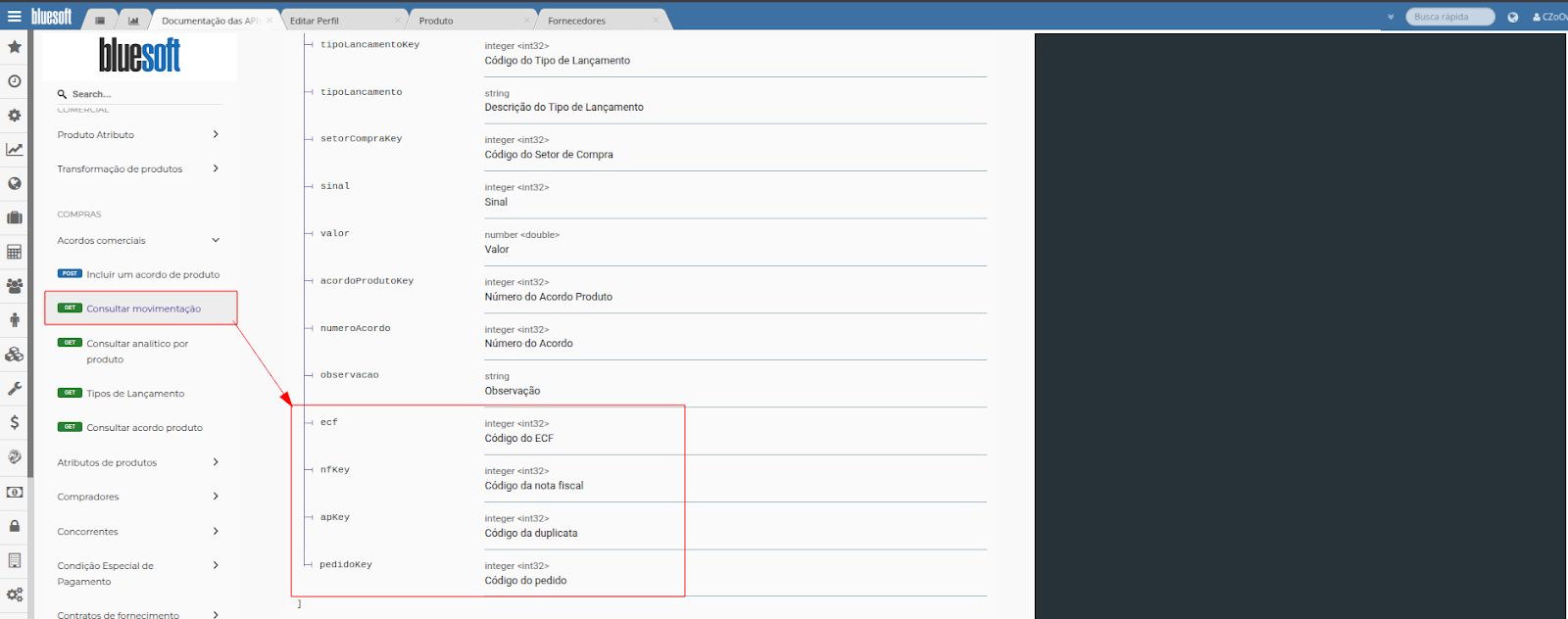Open GET Consultar movimentação endpoint
The width and height of the screenshot is (1568, 619).
click(141, 309)
